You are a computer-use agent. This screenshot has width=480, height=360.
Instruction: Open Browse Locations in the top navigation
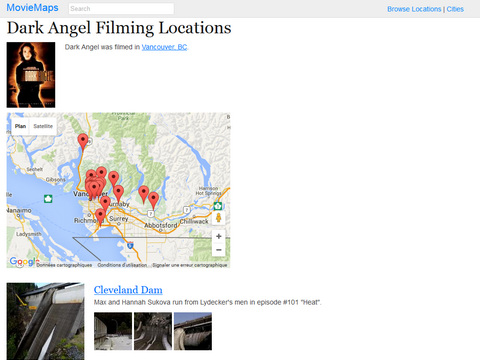tap(414, 9)
